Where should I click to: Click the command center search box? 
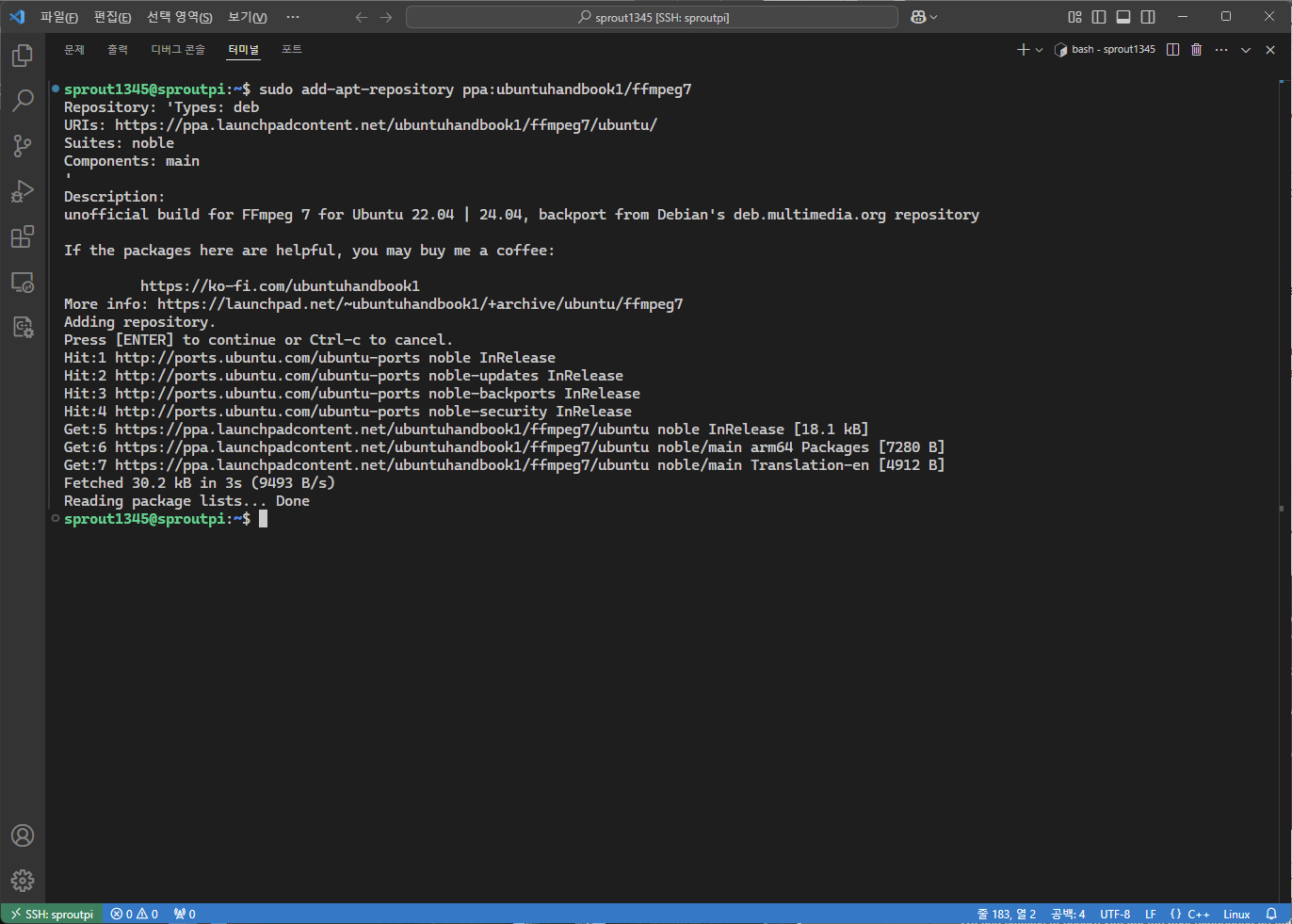pyautogui.click(x=652, y=17)
